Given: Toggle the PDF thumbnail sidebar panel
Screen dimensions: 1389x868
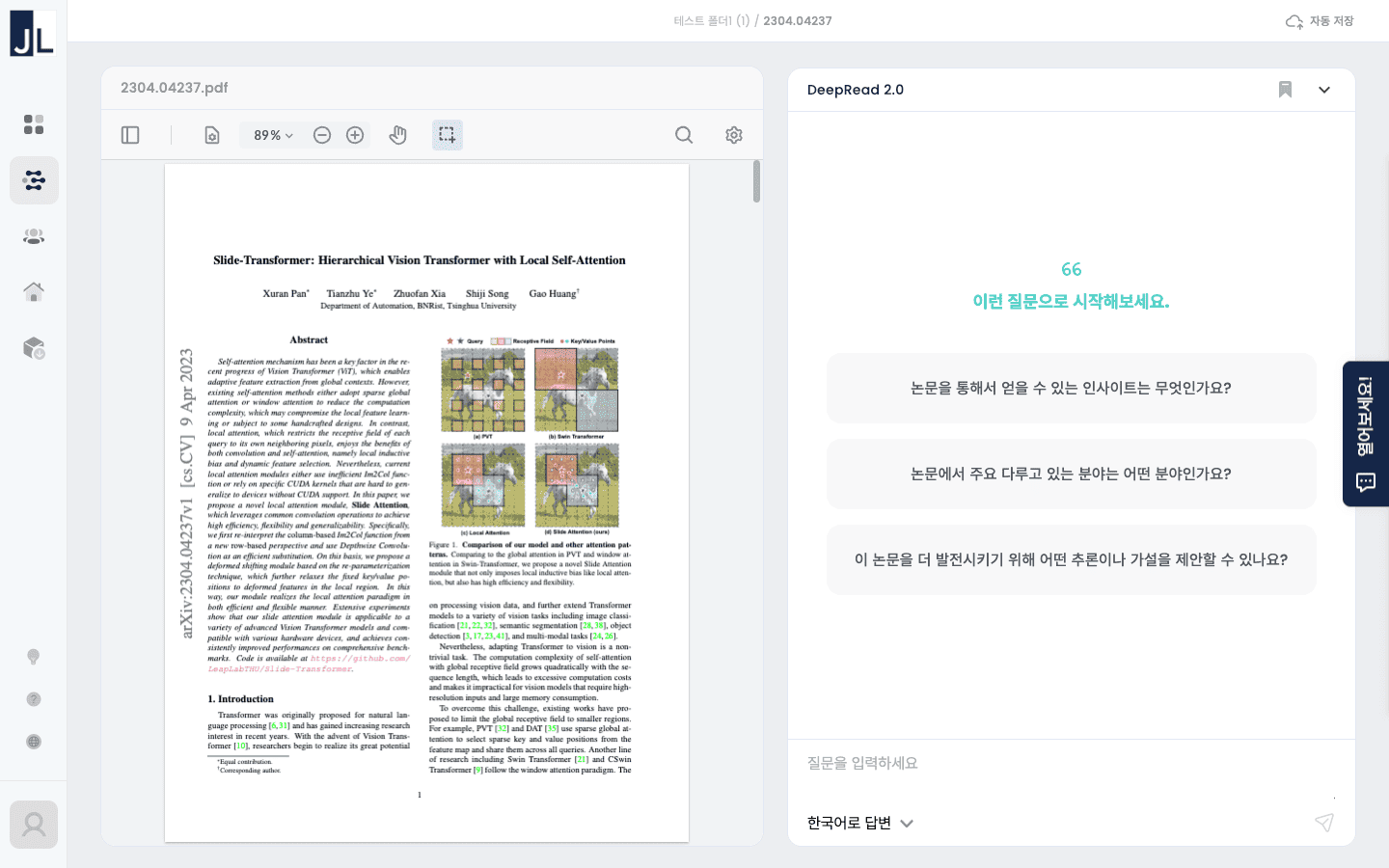Looking at the screenshot, I should pos(130,135).
